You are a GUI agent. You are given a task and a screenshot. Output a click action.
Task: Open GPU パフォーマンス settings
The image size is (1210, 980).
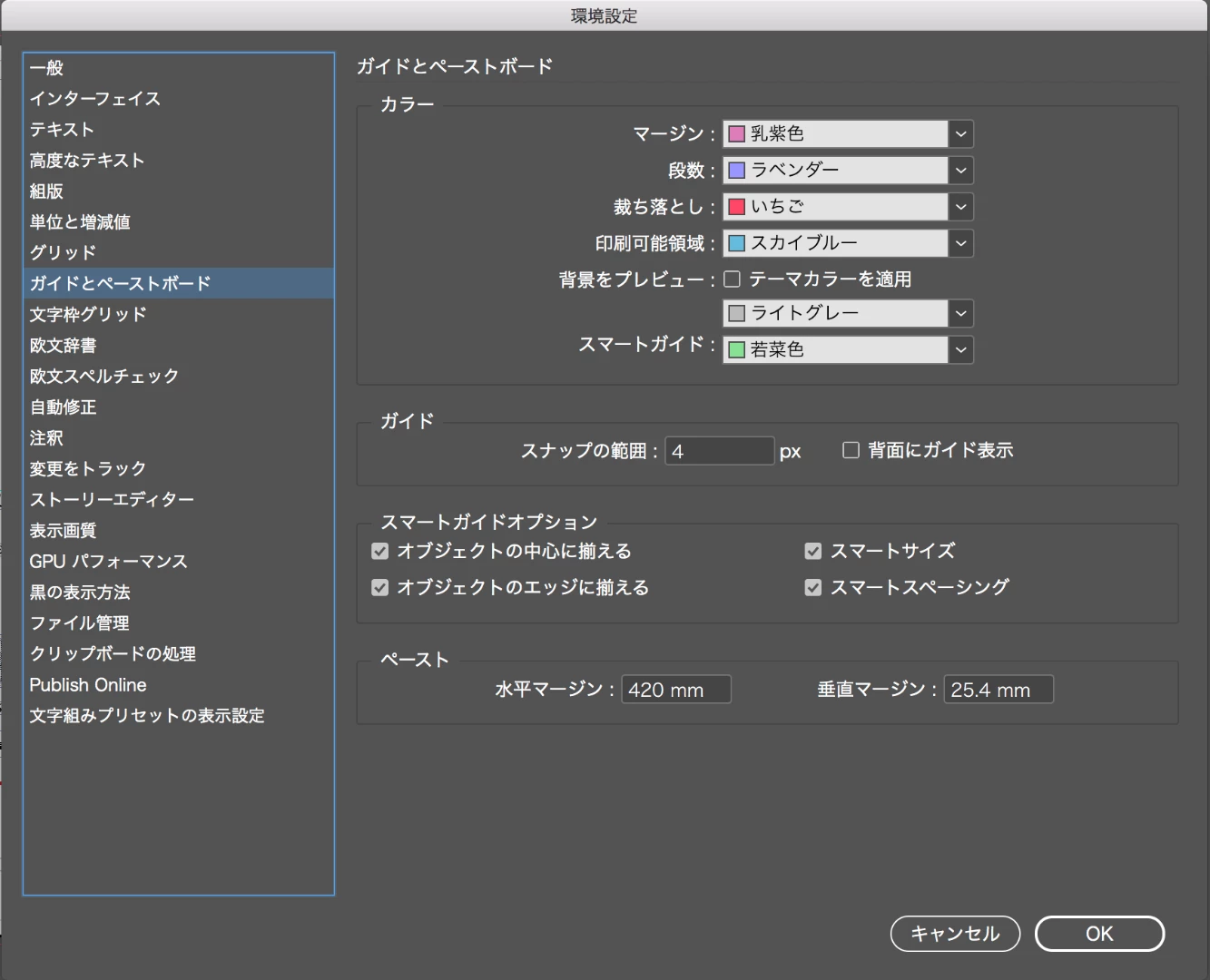point(179,562)
